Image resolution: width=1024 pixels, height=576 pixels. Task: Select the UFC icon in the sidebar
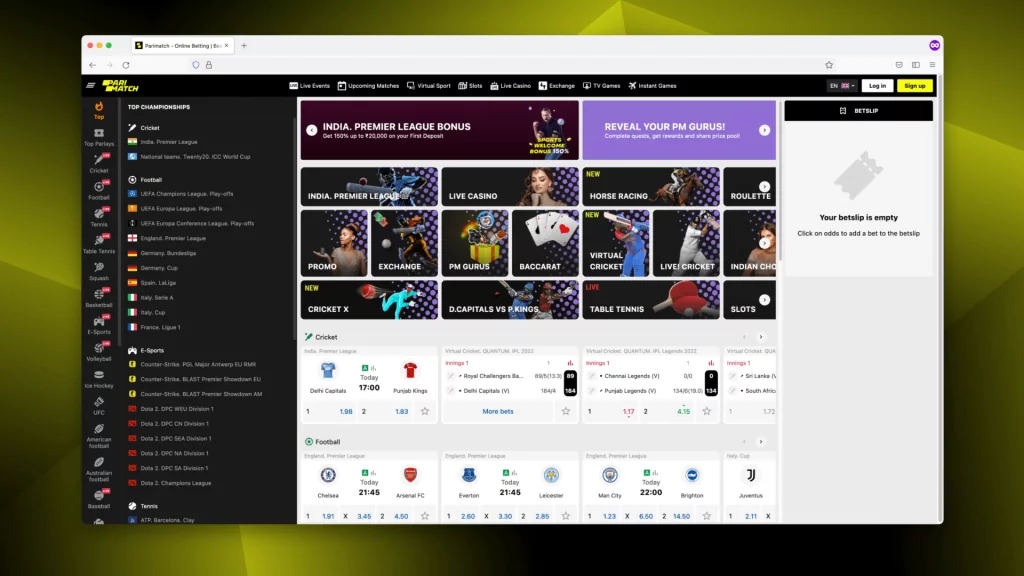(99, 406)
